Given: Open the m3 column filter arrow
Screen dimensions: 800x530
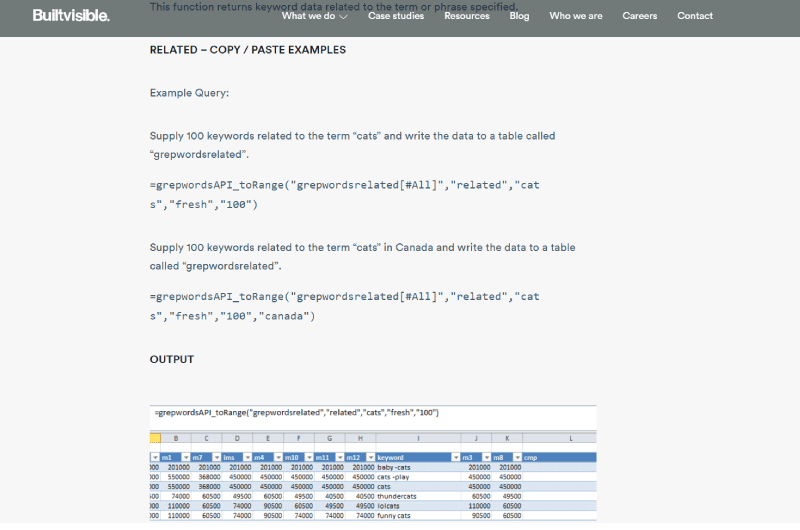Looking at the screenshot, I should coord(487,458).
